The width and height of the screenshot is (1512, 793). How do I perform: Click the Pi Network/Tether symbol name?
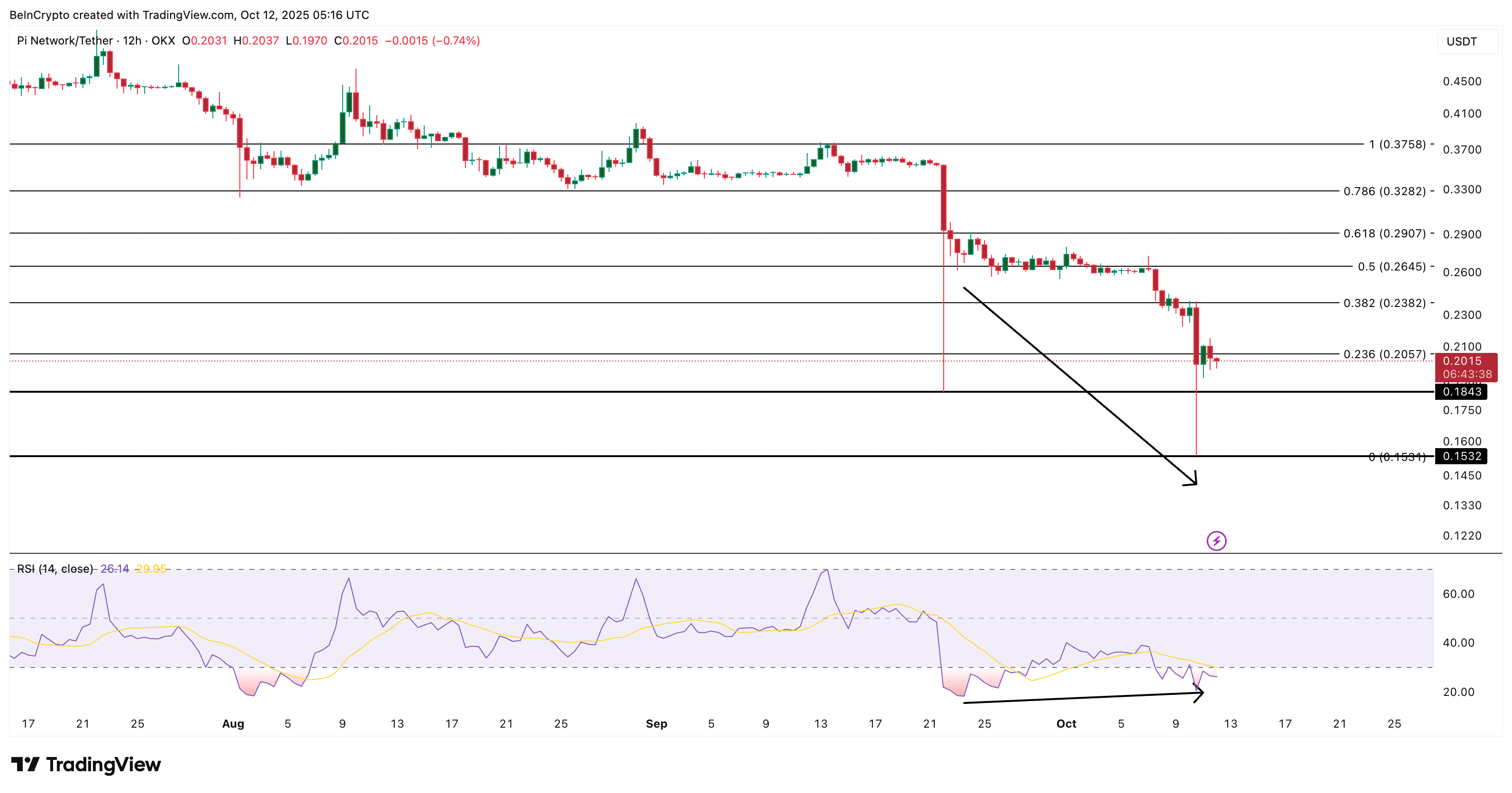pyautogui.click(x=64, y=41)
